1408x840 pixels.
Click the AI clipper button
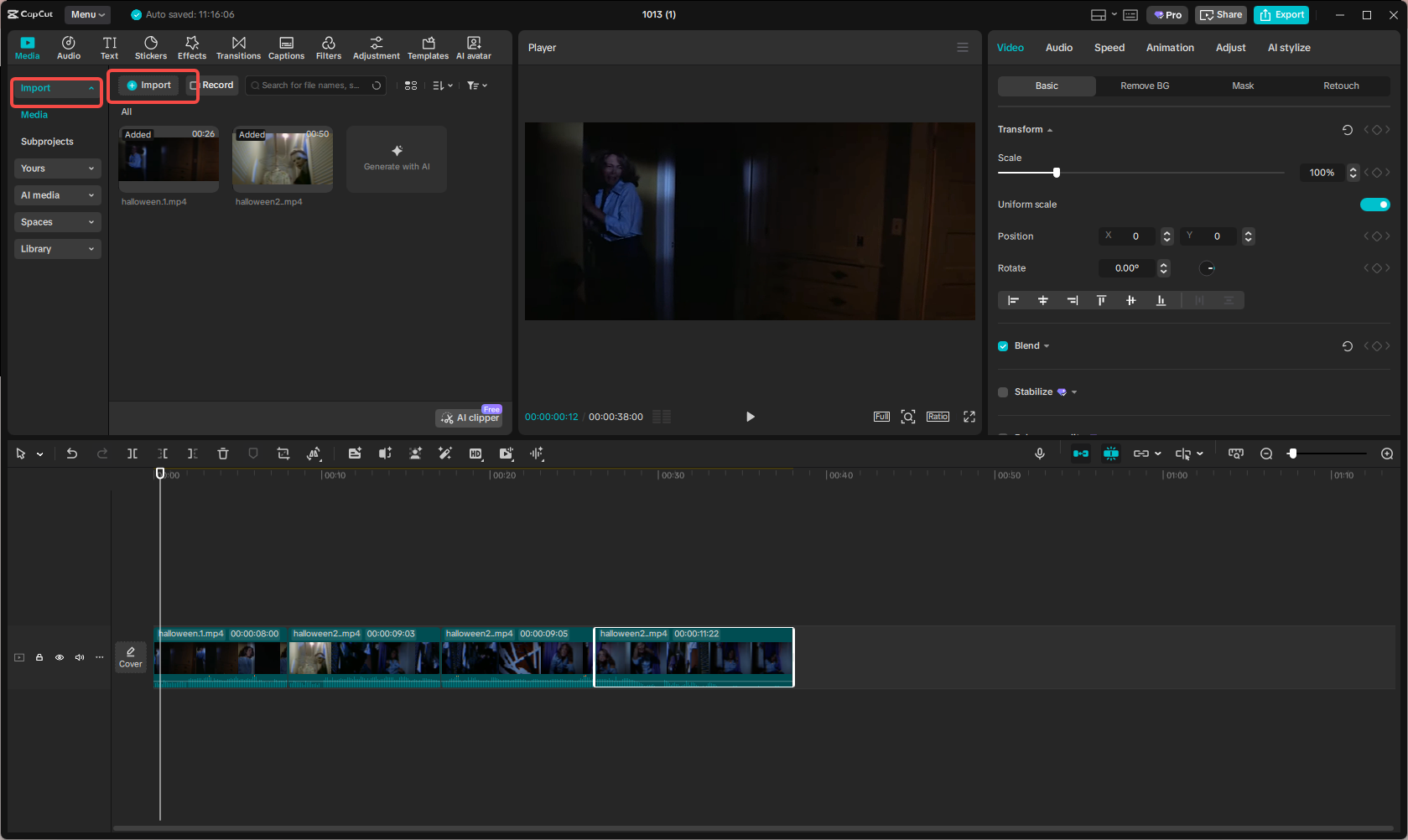tap(470, 417)
